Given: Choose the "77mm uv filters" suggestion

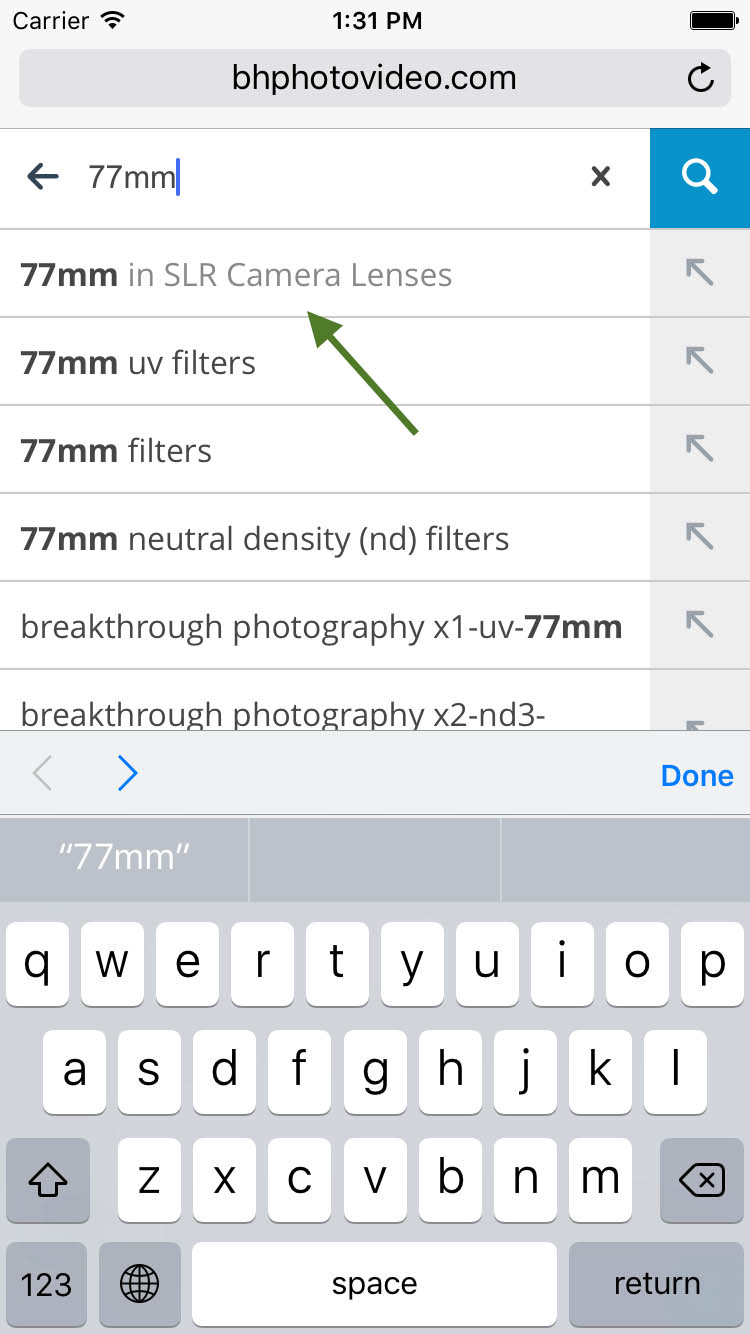Looking at the screenshot, I should 138,362.
